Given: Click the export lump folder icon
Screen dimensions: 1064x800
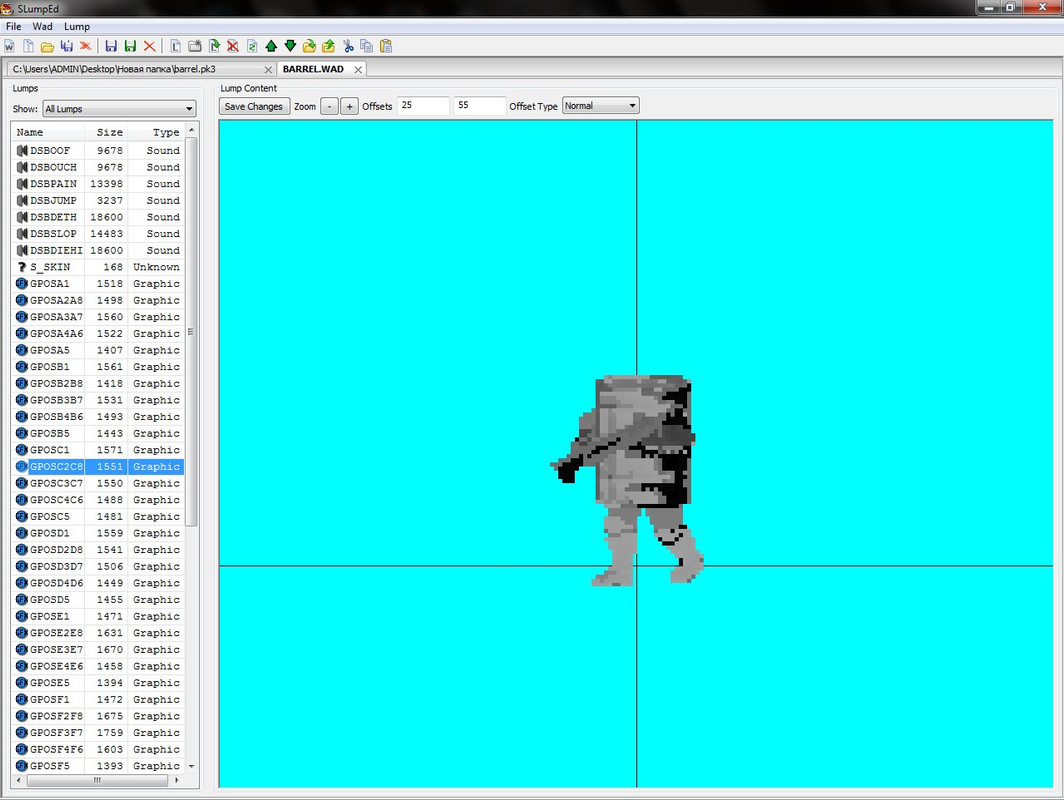Looking at the screenshot, I should click(328, 46).
